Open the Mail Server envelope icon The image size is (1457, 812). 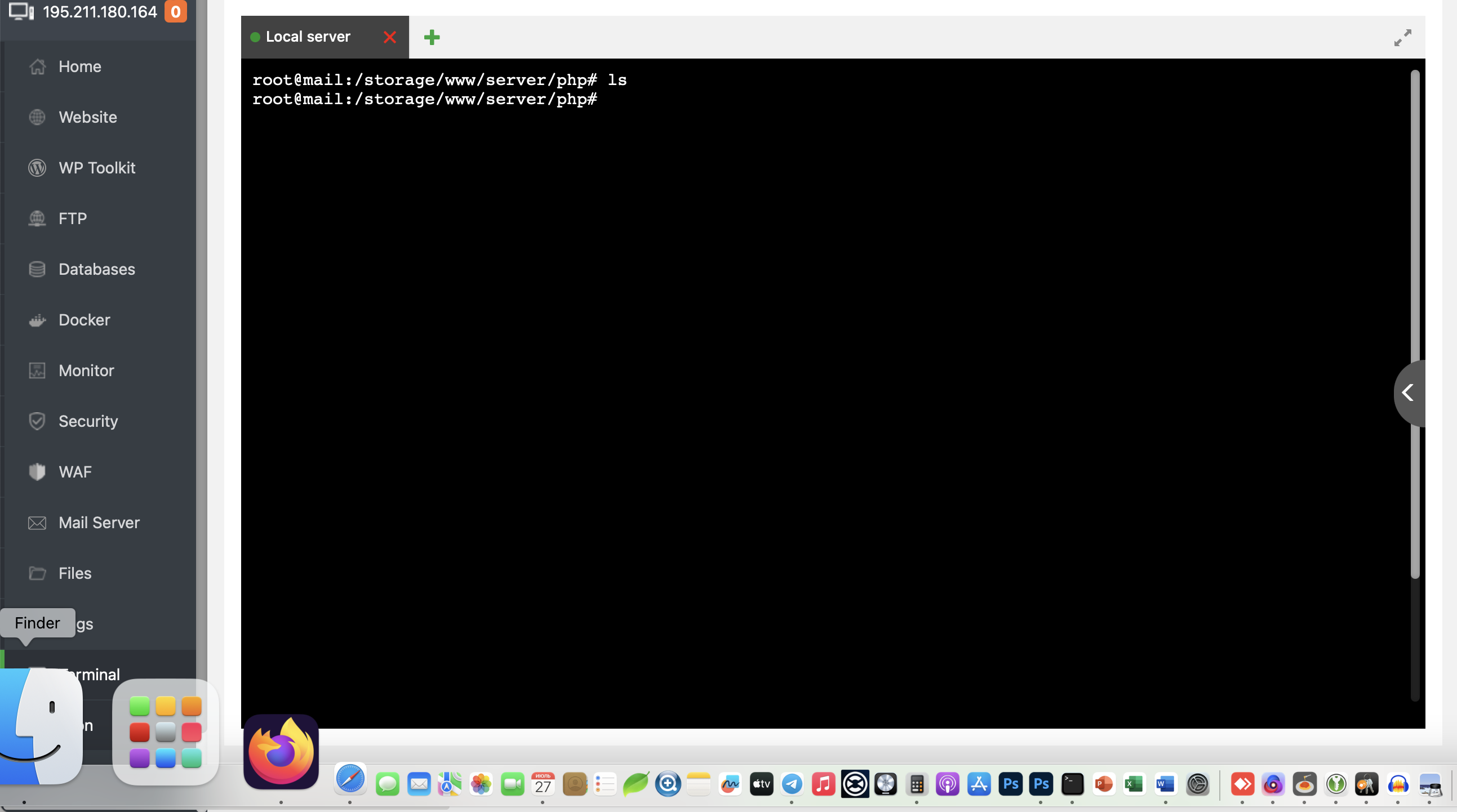[x=37, y=523]
